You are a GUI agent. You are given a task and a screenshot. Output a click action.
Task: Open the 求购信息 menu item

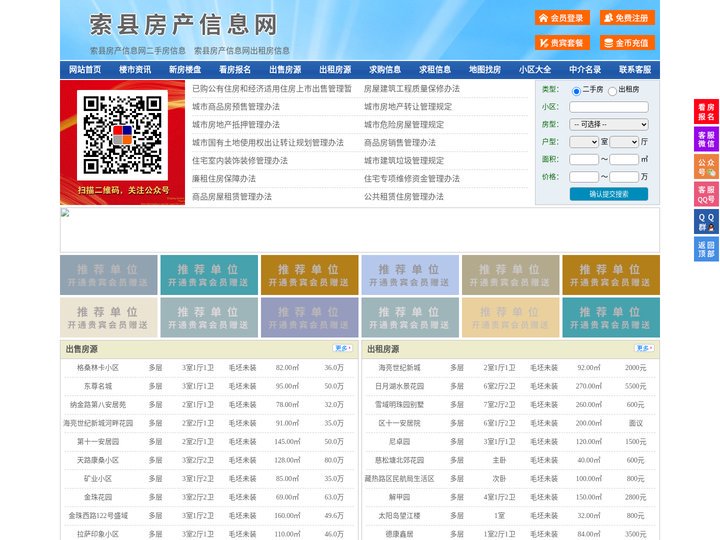point(385,70)
